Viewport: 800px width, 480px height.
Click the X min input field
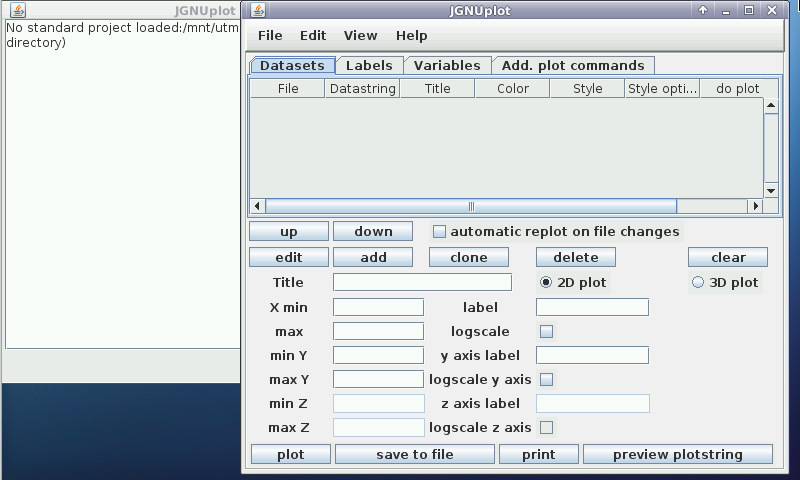pyautogui.click(x=379, y=307)
